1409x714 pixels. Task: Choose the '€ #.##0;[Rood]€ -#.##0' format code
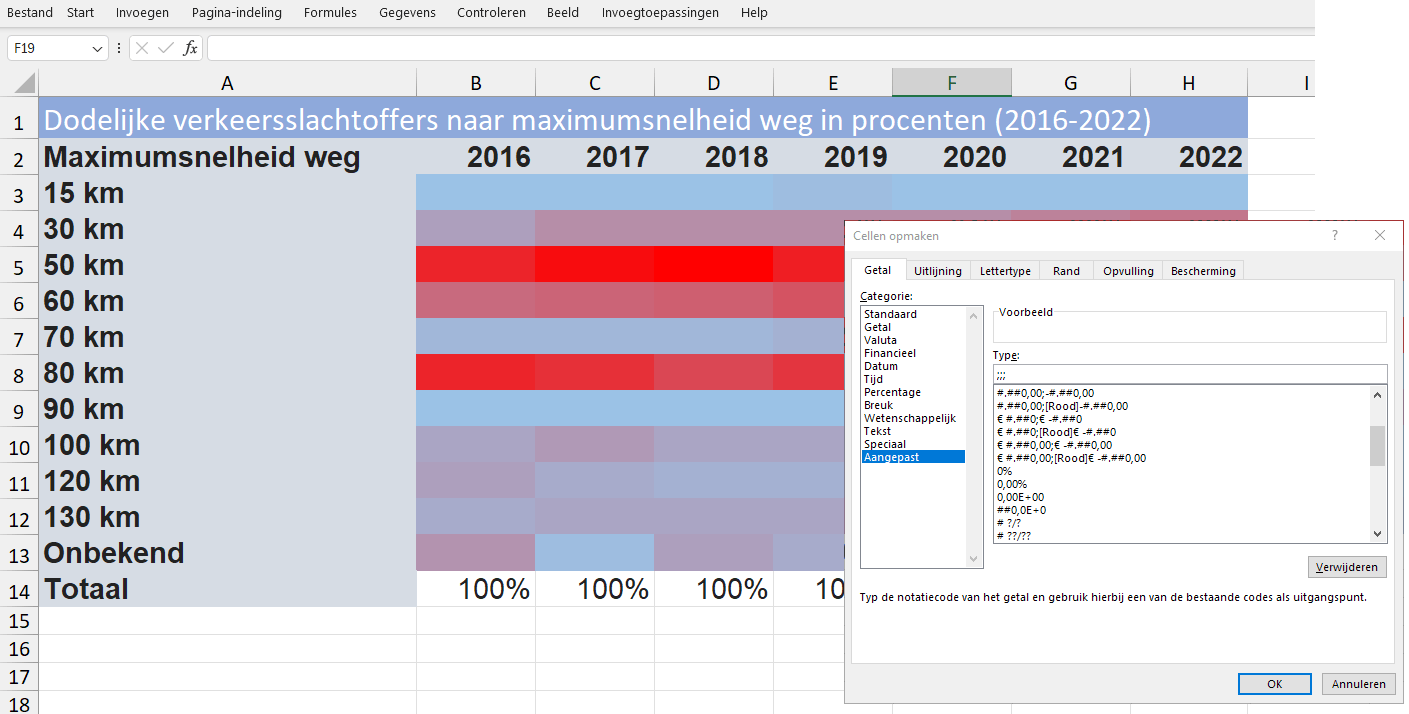[1181, 432]
